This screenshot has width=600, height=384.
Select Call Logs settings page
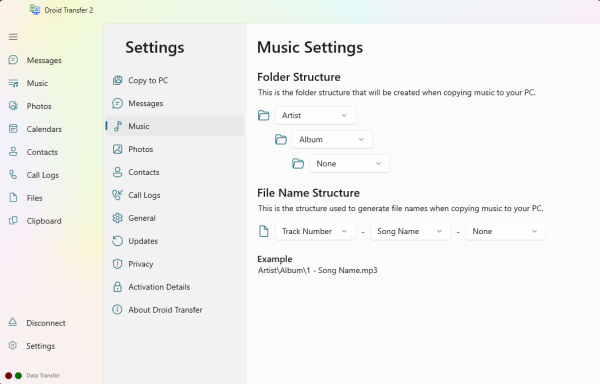[174, 195]
